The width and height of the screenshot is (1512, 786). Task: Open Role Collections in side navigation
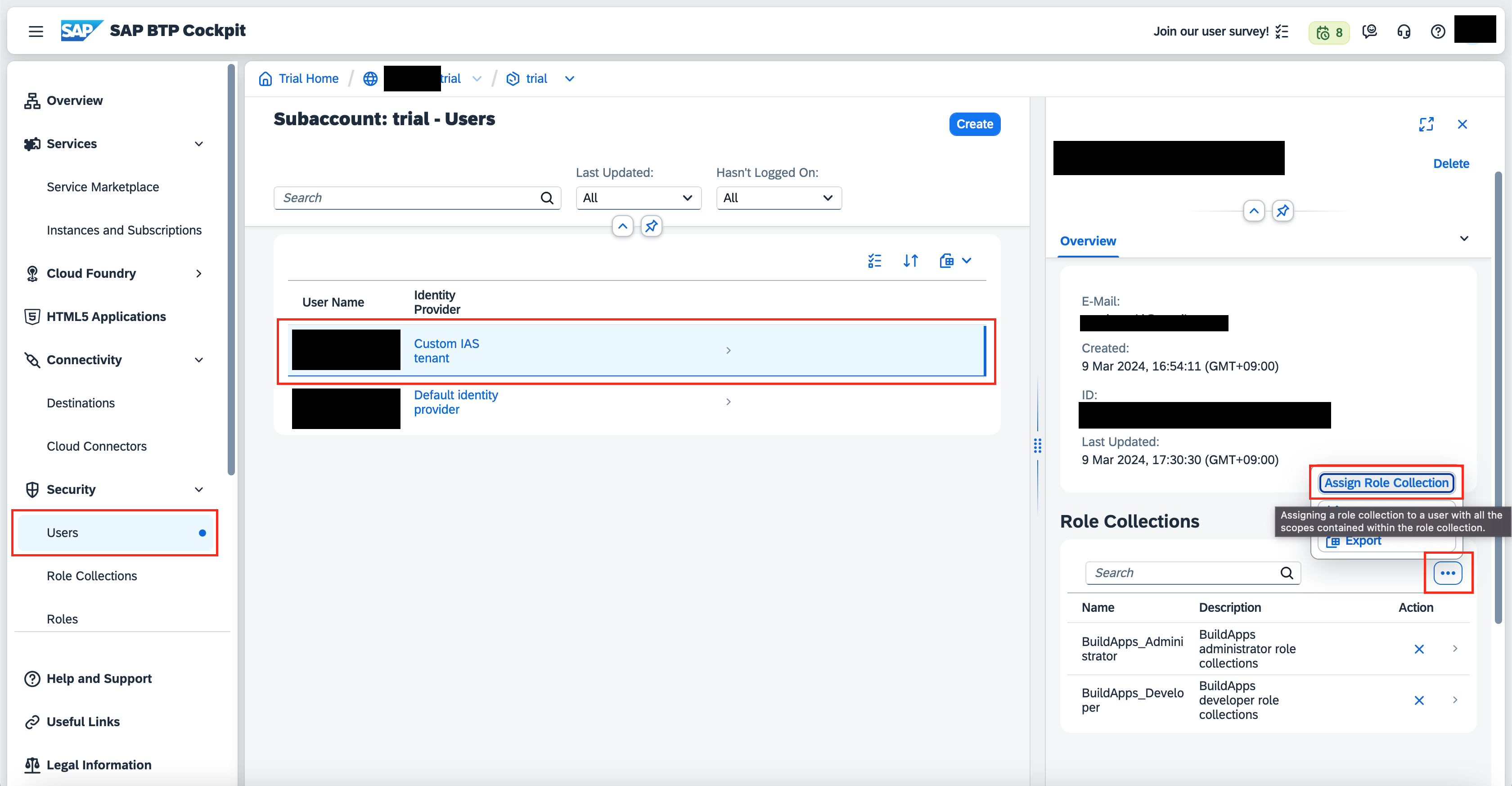pos(91,576)
